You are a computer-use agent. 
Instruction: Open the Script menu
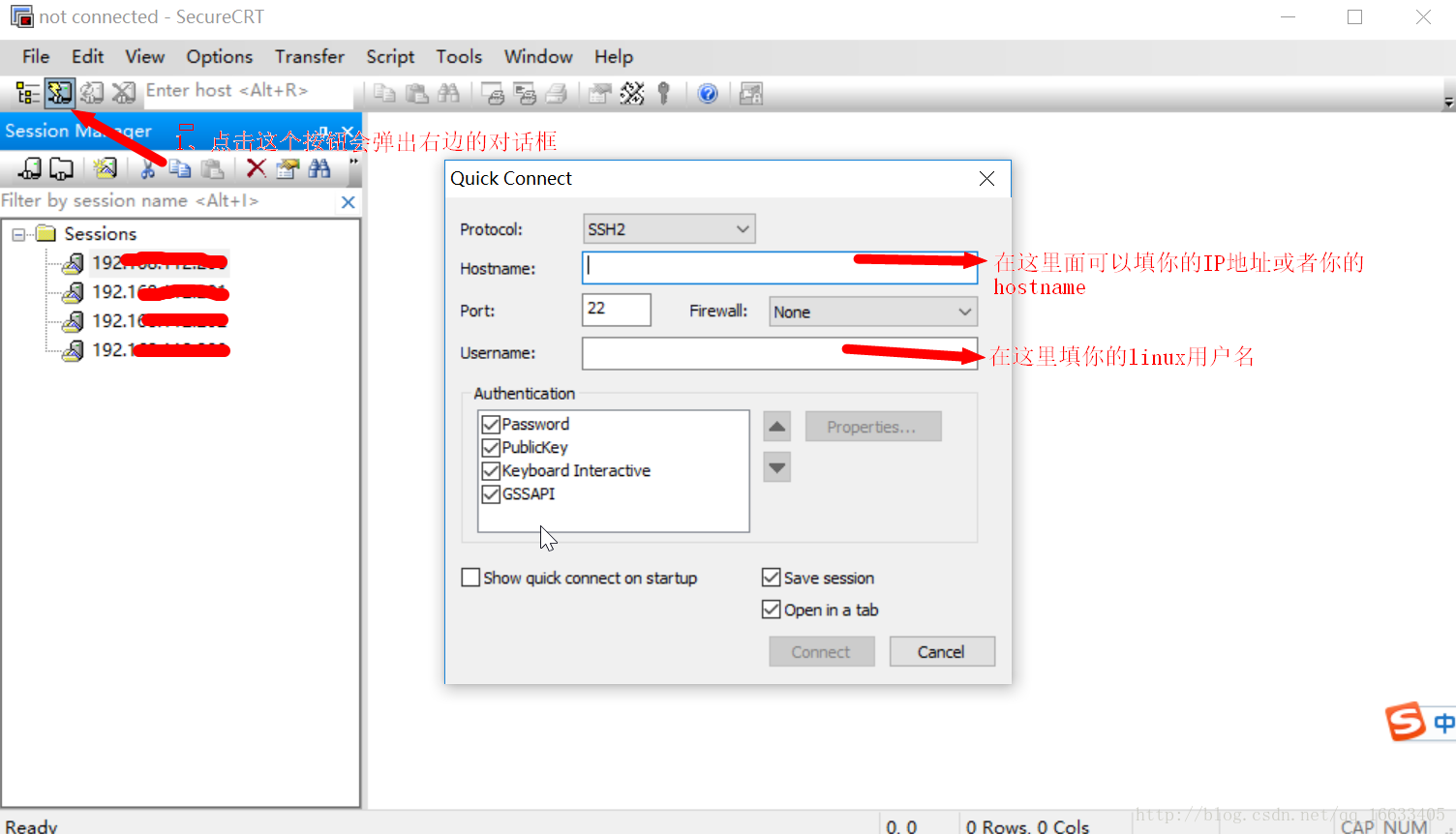[x=390, y=57]
